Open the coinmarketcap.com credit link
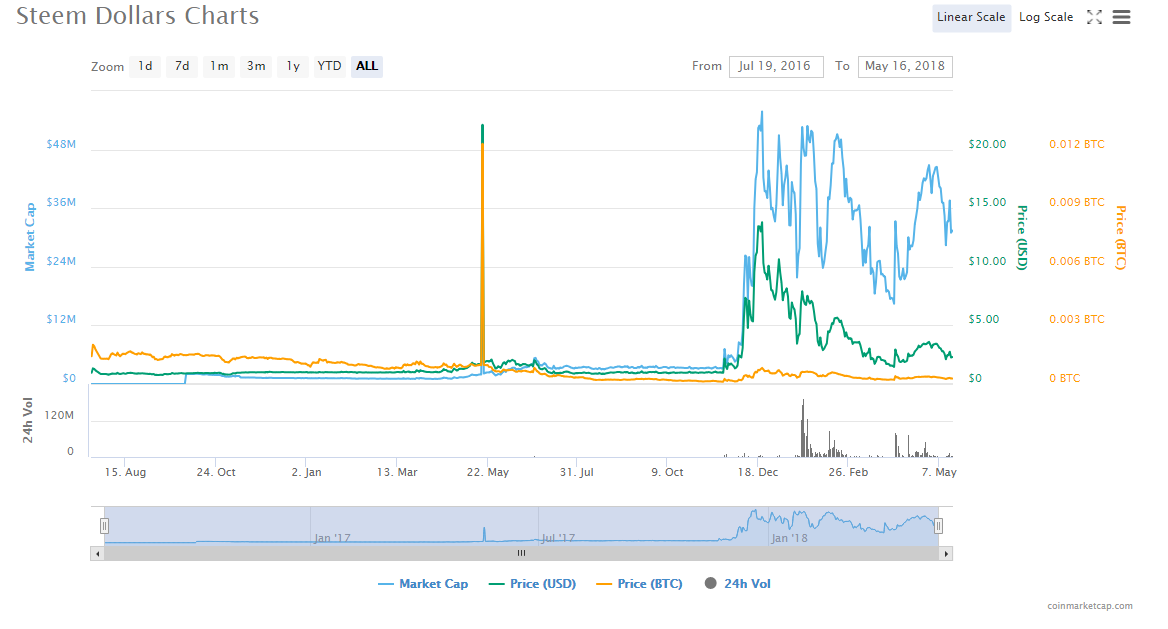Viewport: 1168px width, 629px height. pos(1090,606)
